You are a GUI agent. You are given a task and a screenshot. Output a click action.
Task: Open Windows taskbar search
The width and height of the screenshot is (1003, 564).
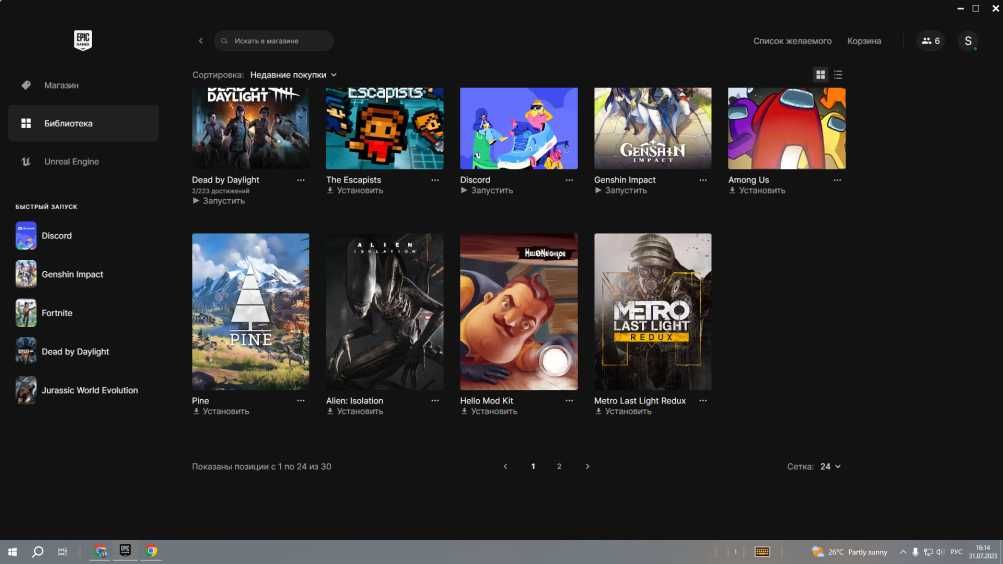point(38,551)
